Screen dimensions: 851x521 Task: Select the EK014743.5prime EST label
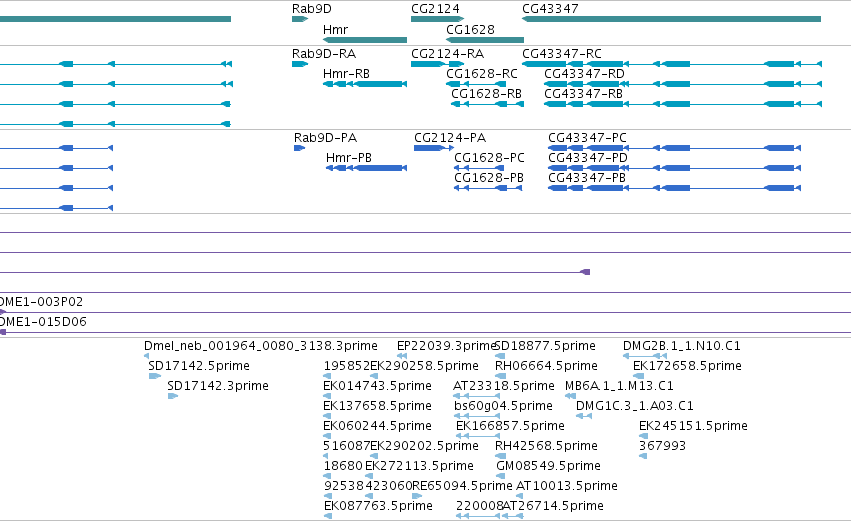pyautogui.click(x=377, y=386)
